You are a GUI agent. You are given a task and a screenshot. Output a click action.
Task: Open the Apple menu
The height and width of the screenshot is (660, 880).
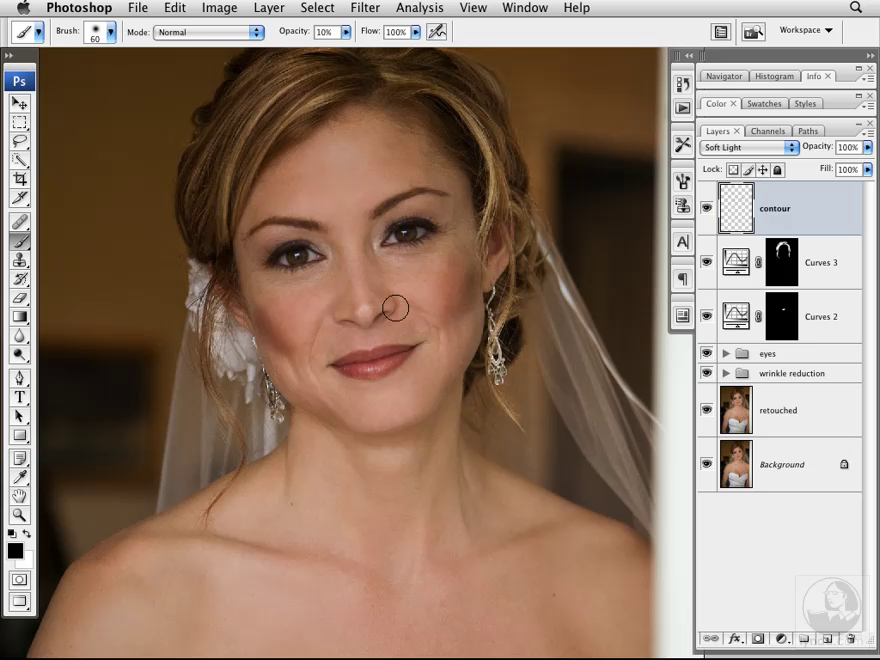pos(23,7)
